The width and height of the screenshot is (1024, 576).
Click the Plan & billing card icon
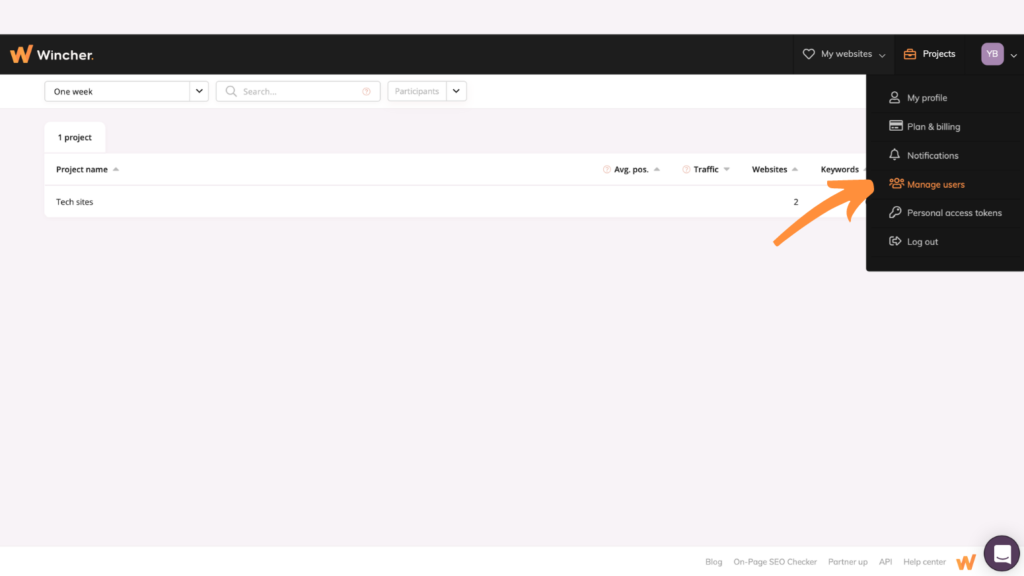[895, 126]
